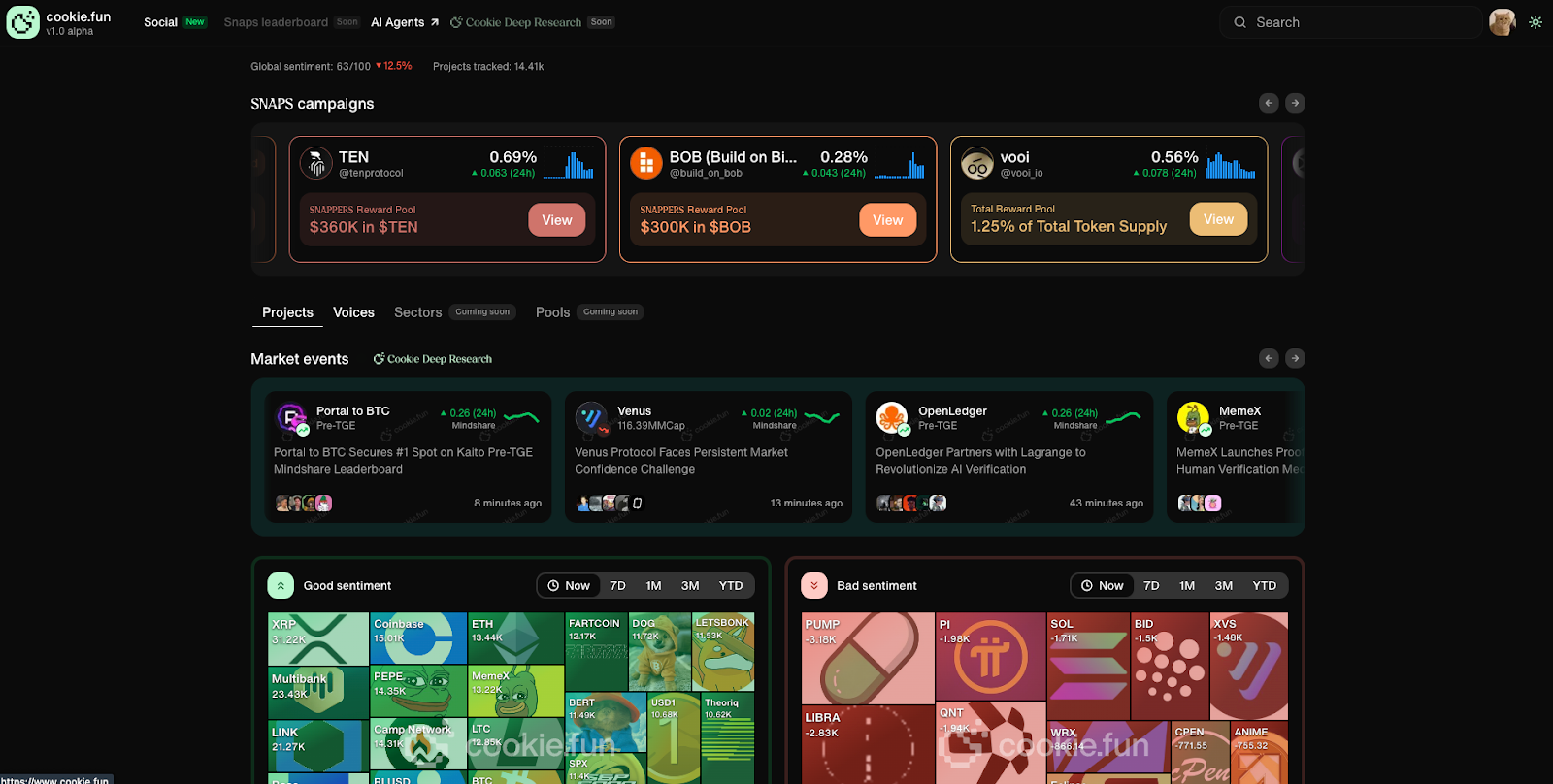Open Cookie Deep Research nav item
The image size is (1553, 784).
pyautogui.click(x=532, y=22)
